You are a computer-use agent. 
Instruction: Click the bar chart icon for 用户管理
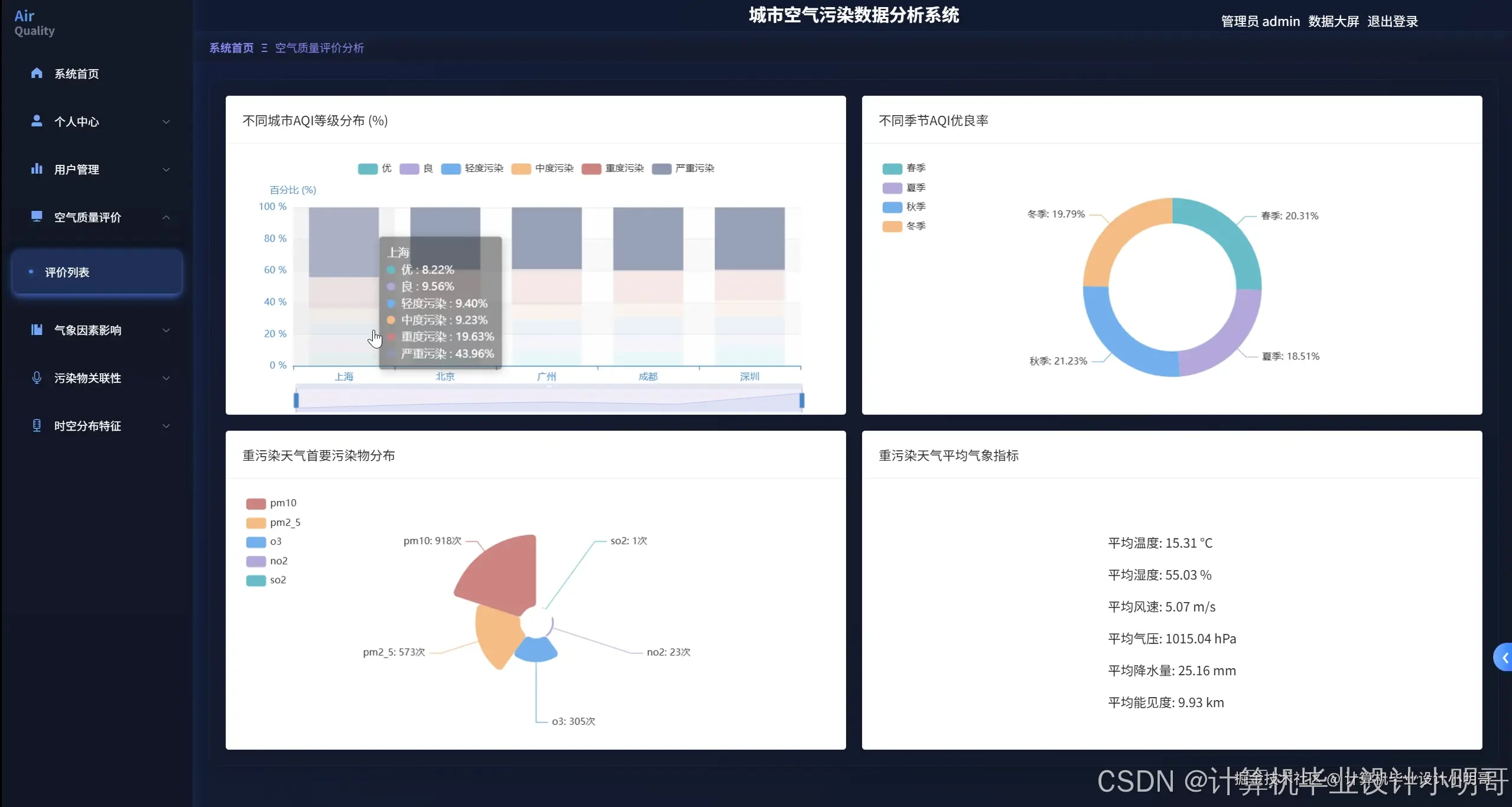[x=37, y=169]
